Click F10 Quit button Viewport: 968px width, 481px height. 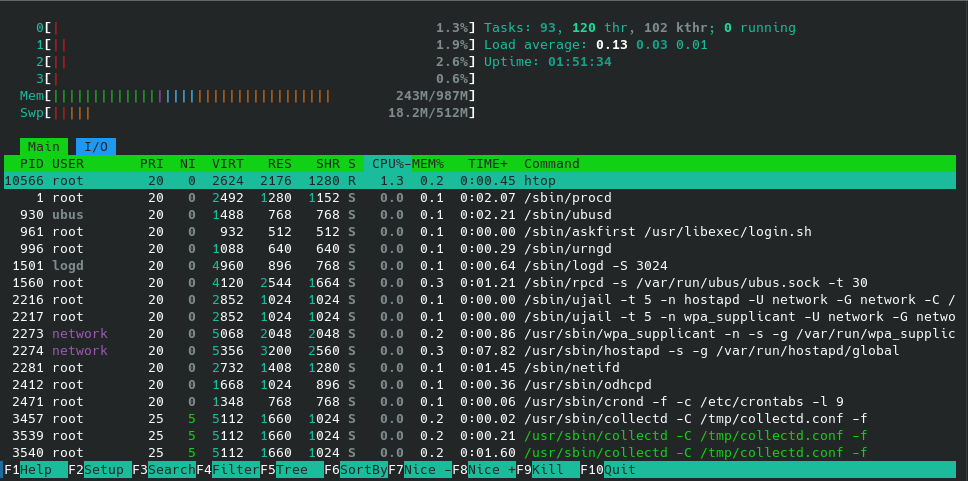pyautogui.click(x=611, y=469)
